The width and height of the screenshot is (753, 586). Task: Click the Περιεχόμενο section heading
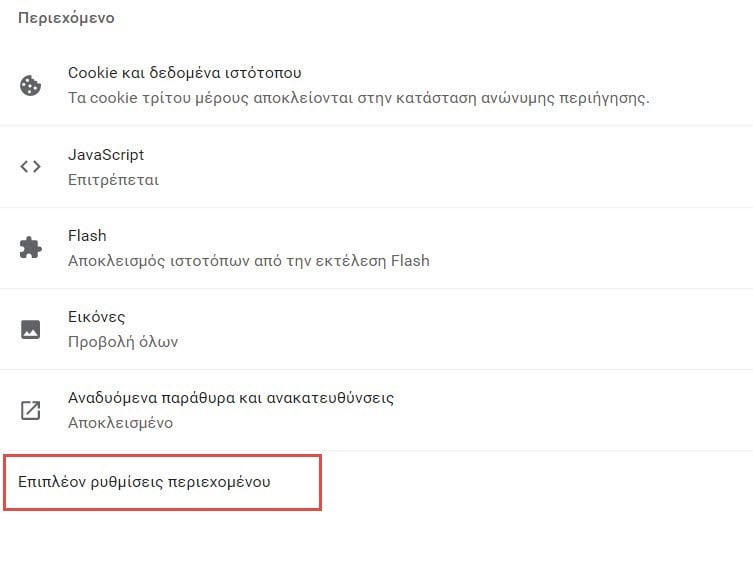[66, 18]
